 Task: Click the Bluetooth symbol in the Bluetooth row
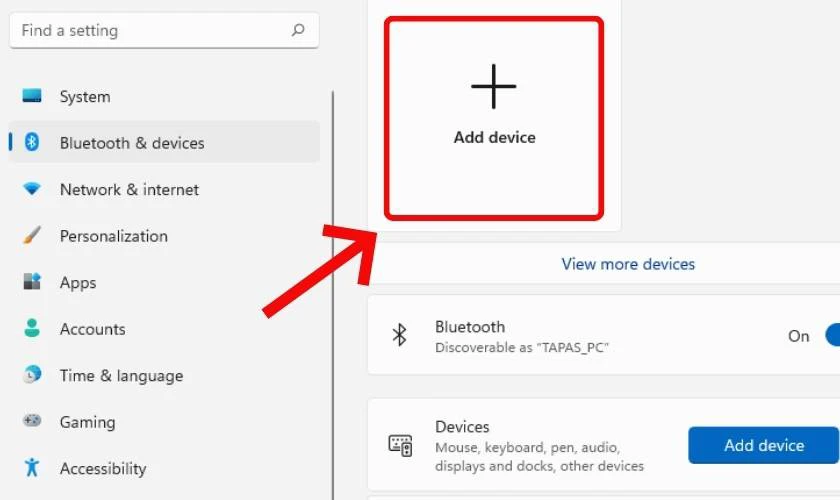(x=400, y=336)
